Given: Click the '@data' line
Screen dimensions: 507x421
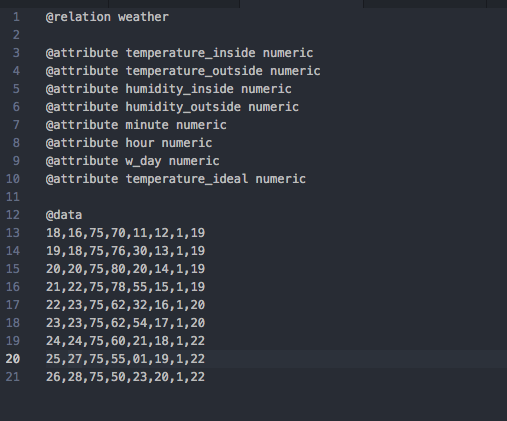Looking at the screenshot, I should (x=64, y=215).
